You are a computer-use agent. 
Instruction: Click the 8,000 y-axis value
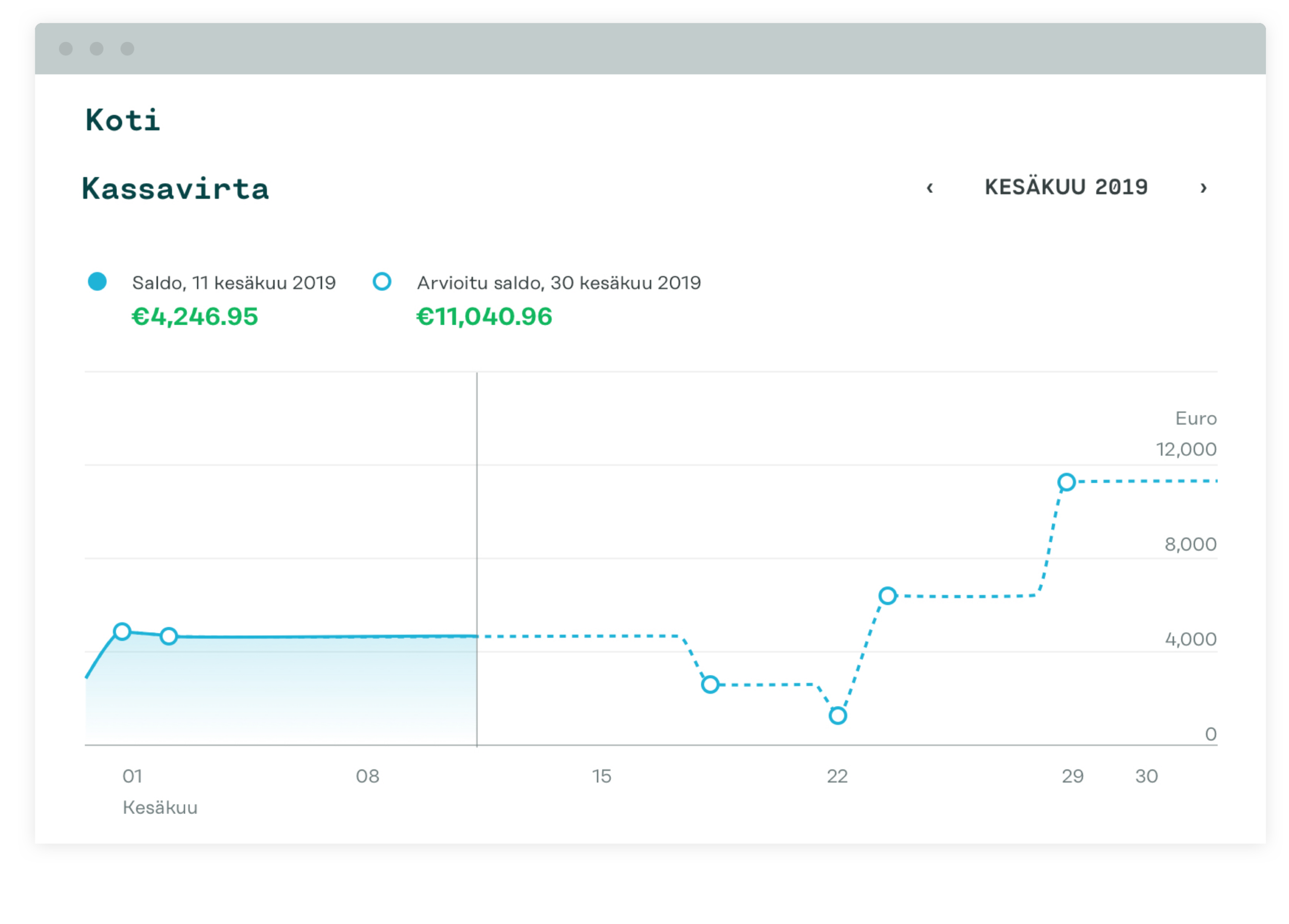1191,544
